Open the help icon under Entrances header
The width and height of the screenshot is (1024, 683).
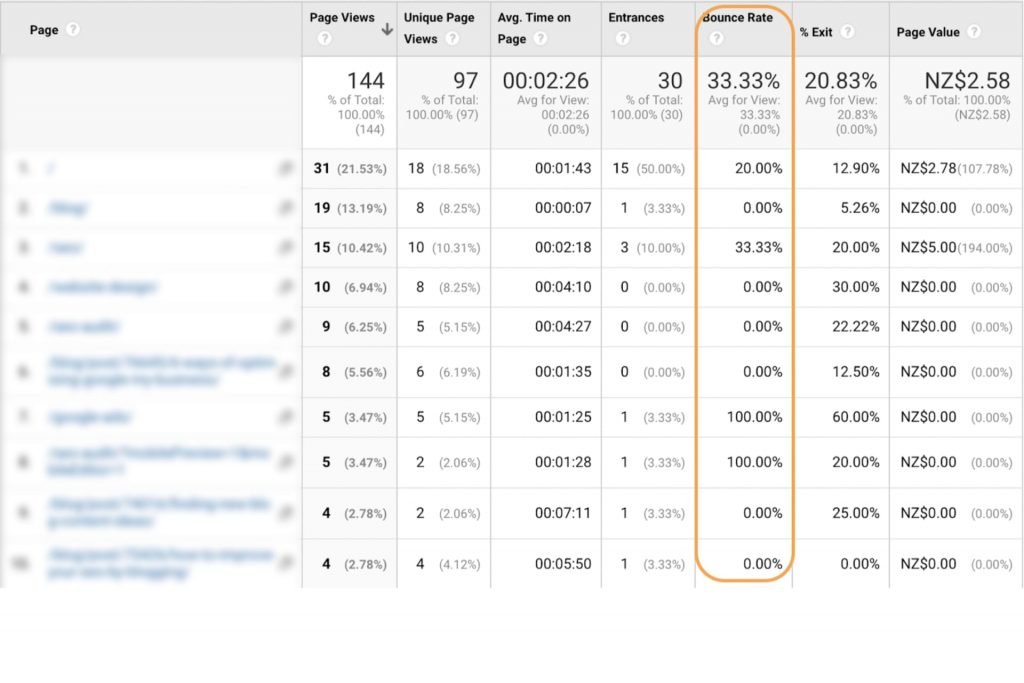pos(623,39)
